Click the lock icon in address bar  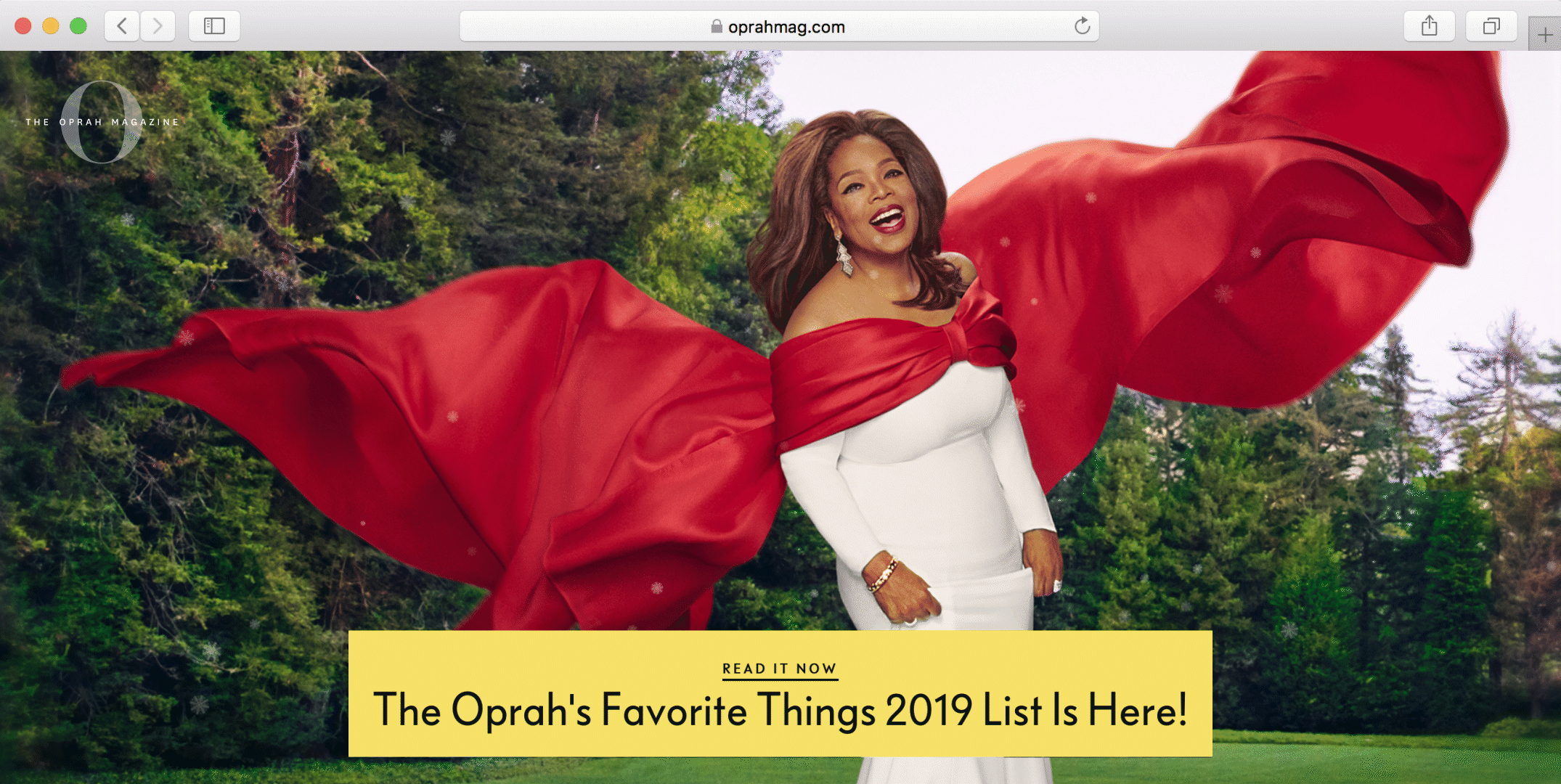717,26
